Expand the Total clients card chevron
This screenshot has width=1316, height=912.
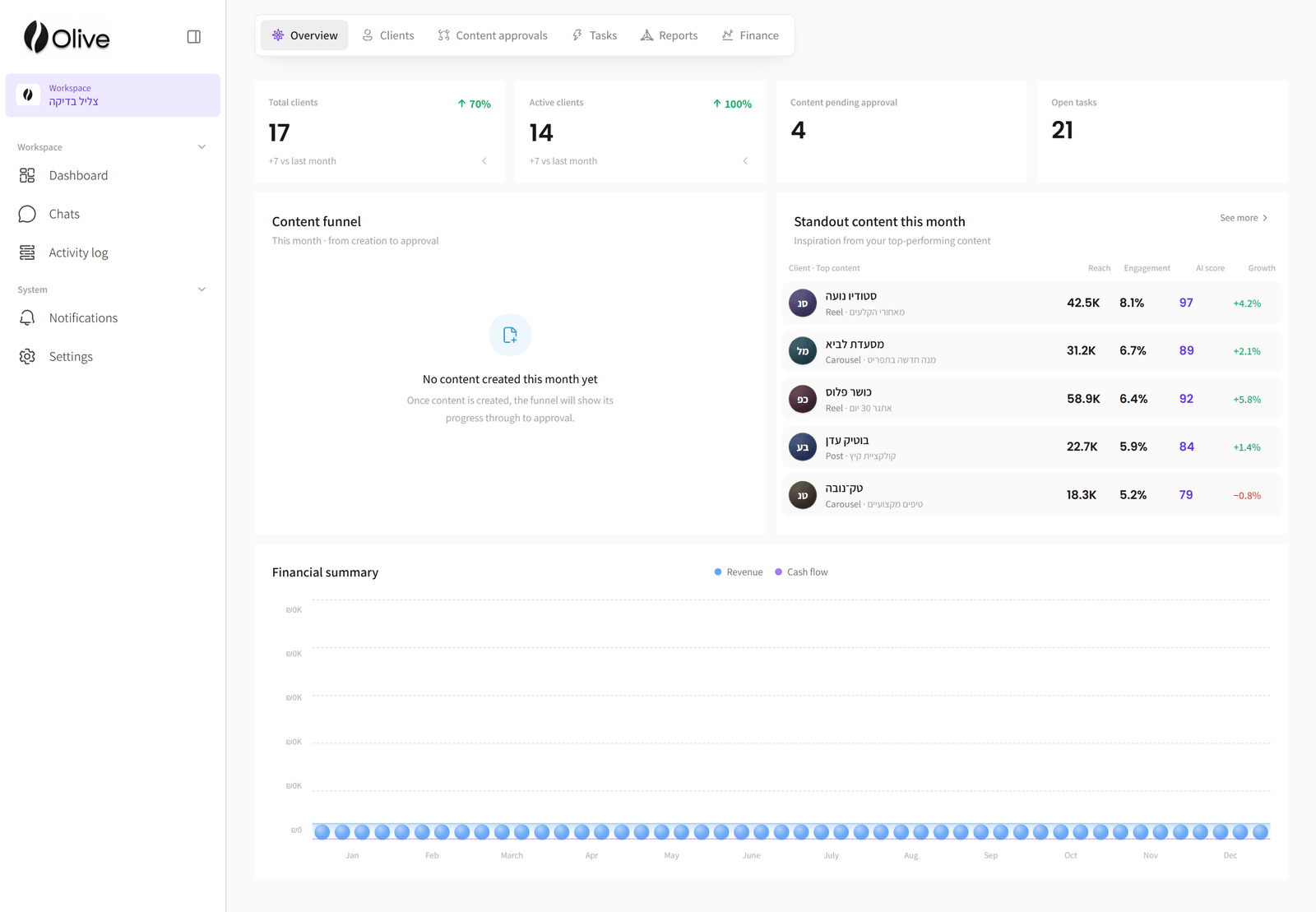tap(484, 161)
